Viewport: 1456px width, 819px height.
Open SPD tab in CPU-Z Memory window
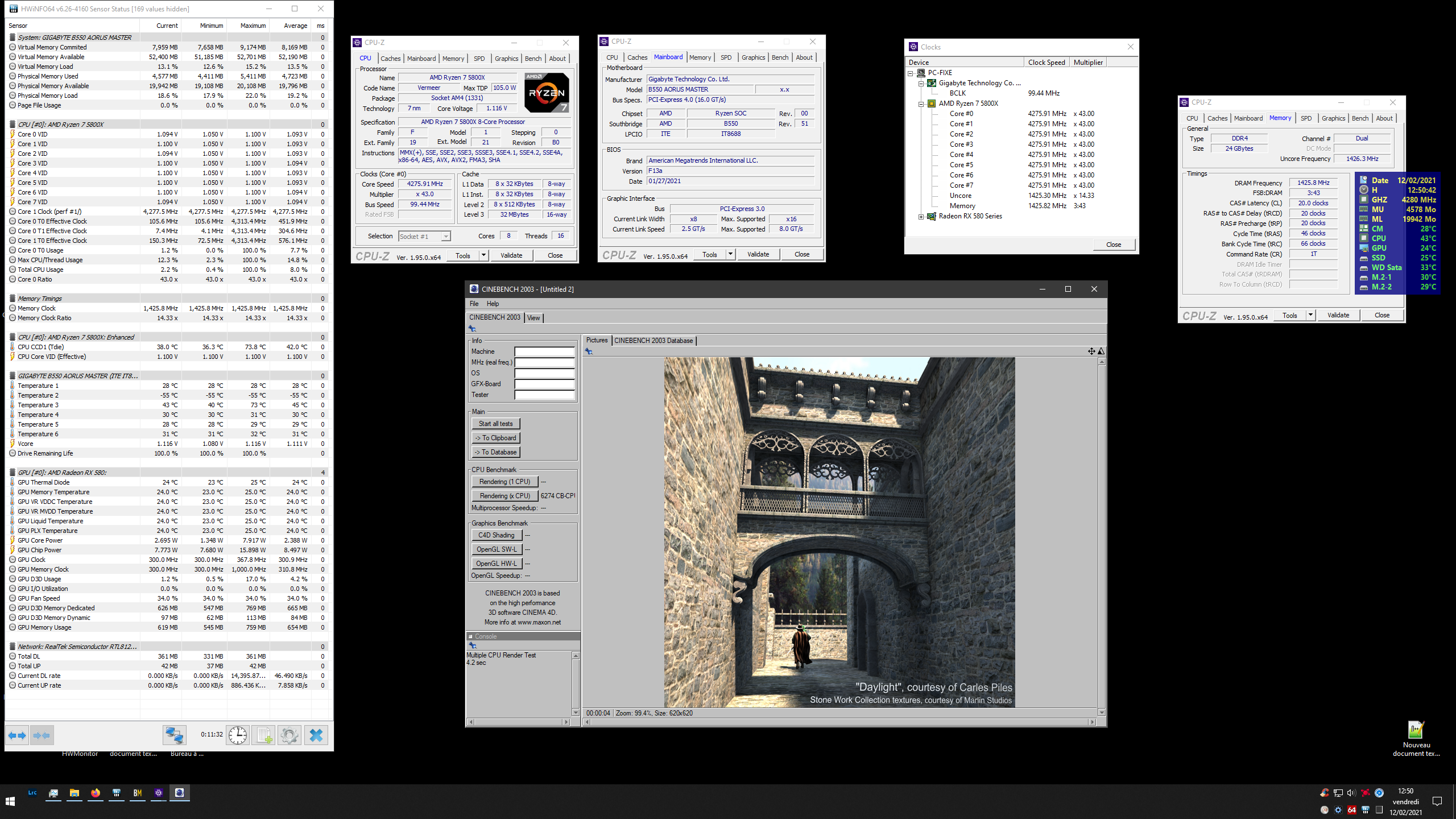1306,118
